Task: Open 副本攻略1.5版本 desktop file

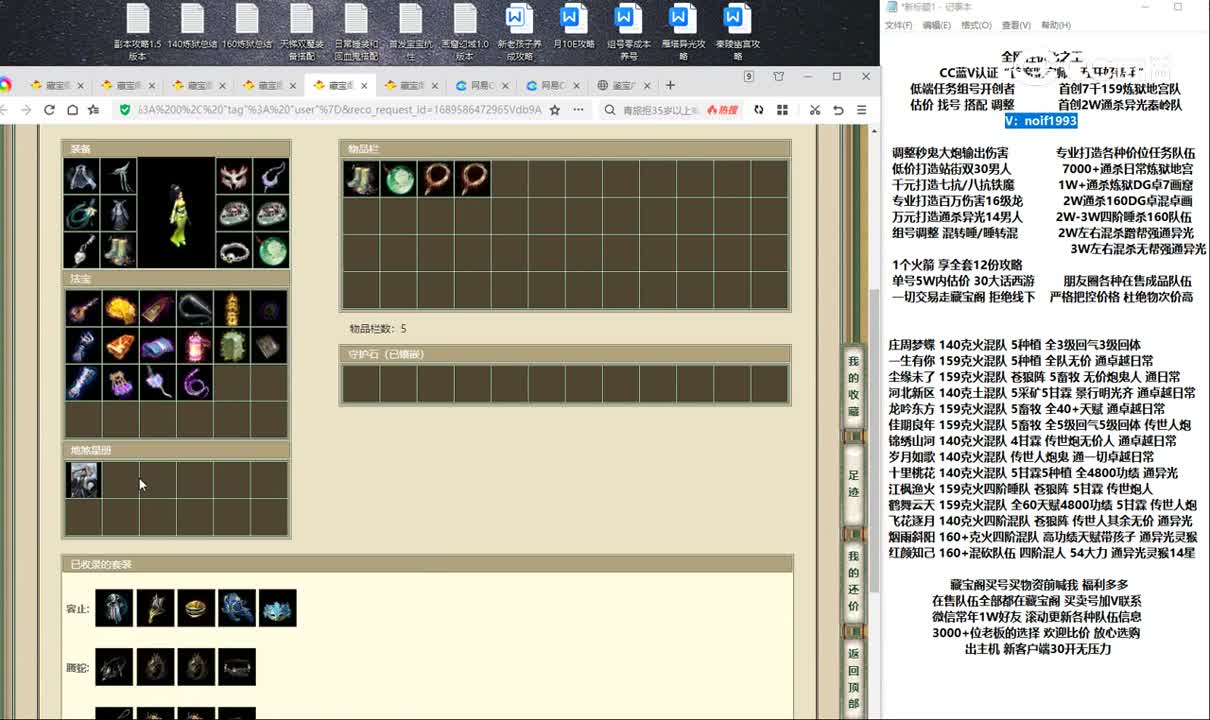Action: [138, 33]
